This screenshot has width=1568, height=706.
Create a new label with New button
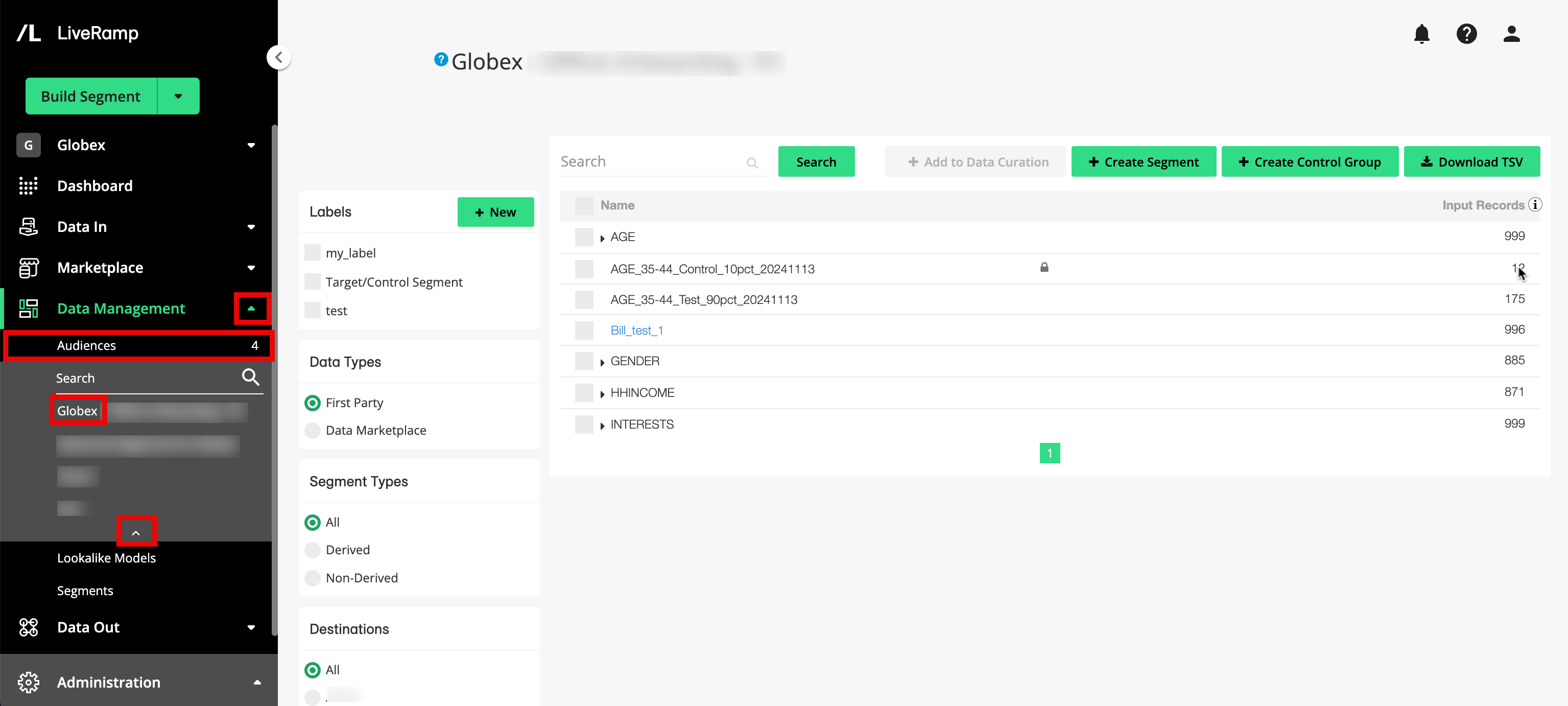495,212
